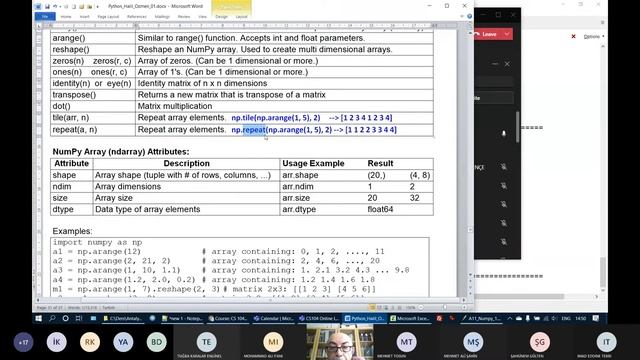Click the 'NumPy Array (ndarray) Attributes:' heading

pyautogui.click(x=121, y=152)
